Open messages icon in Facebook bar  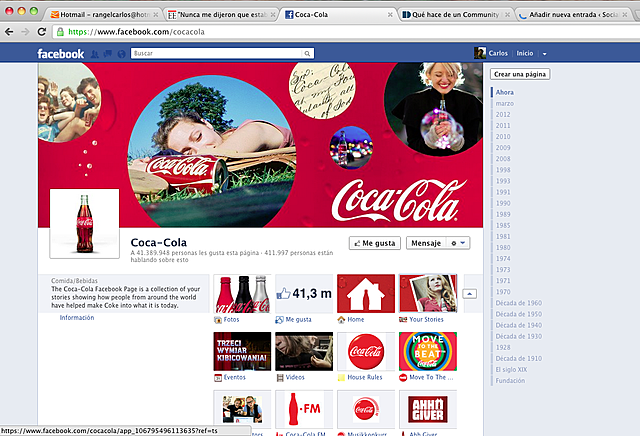point(108,54)
